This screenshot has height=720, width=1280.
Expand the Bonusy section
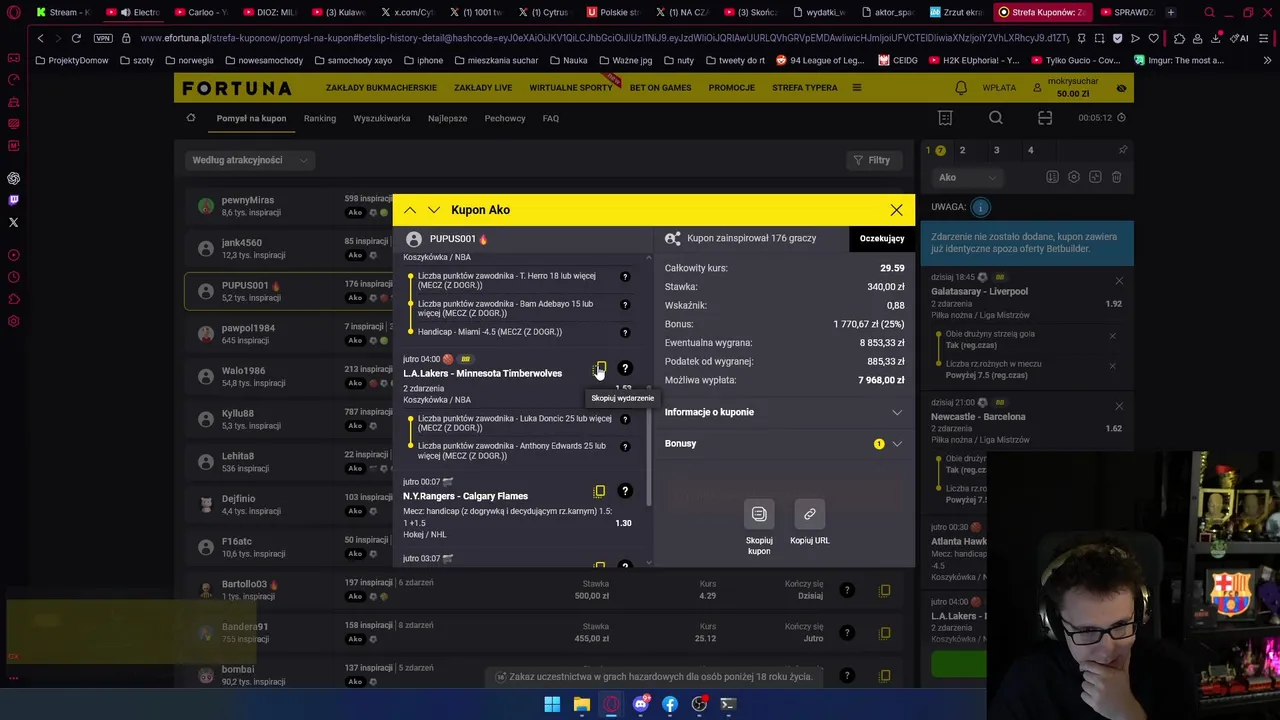(784, 443)
